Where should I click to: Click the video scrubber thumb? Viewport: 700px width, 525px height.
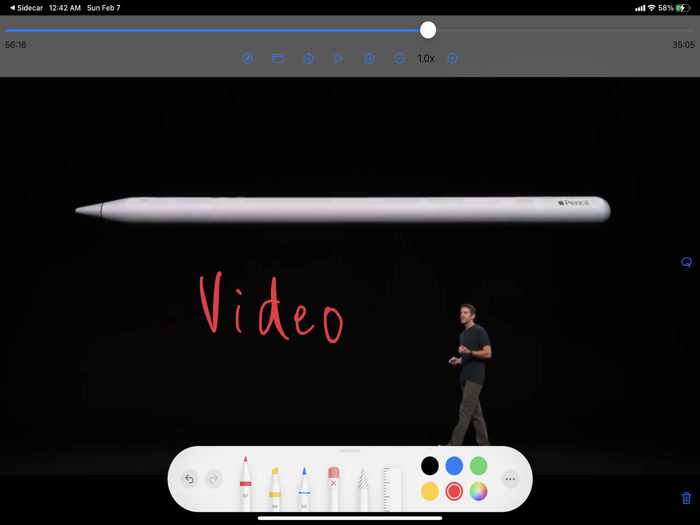point(428,30)
